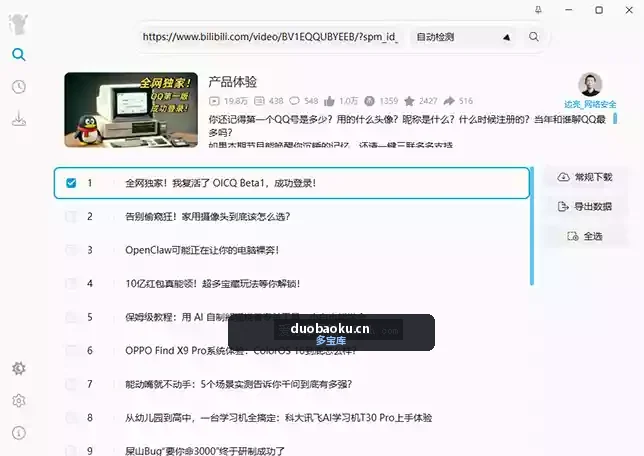Select row OPPO Find X9 Pro系统体验
The width and height of the screenshot is (644, 456).
point(292,350)
